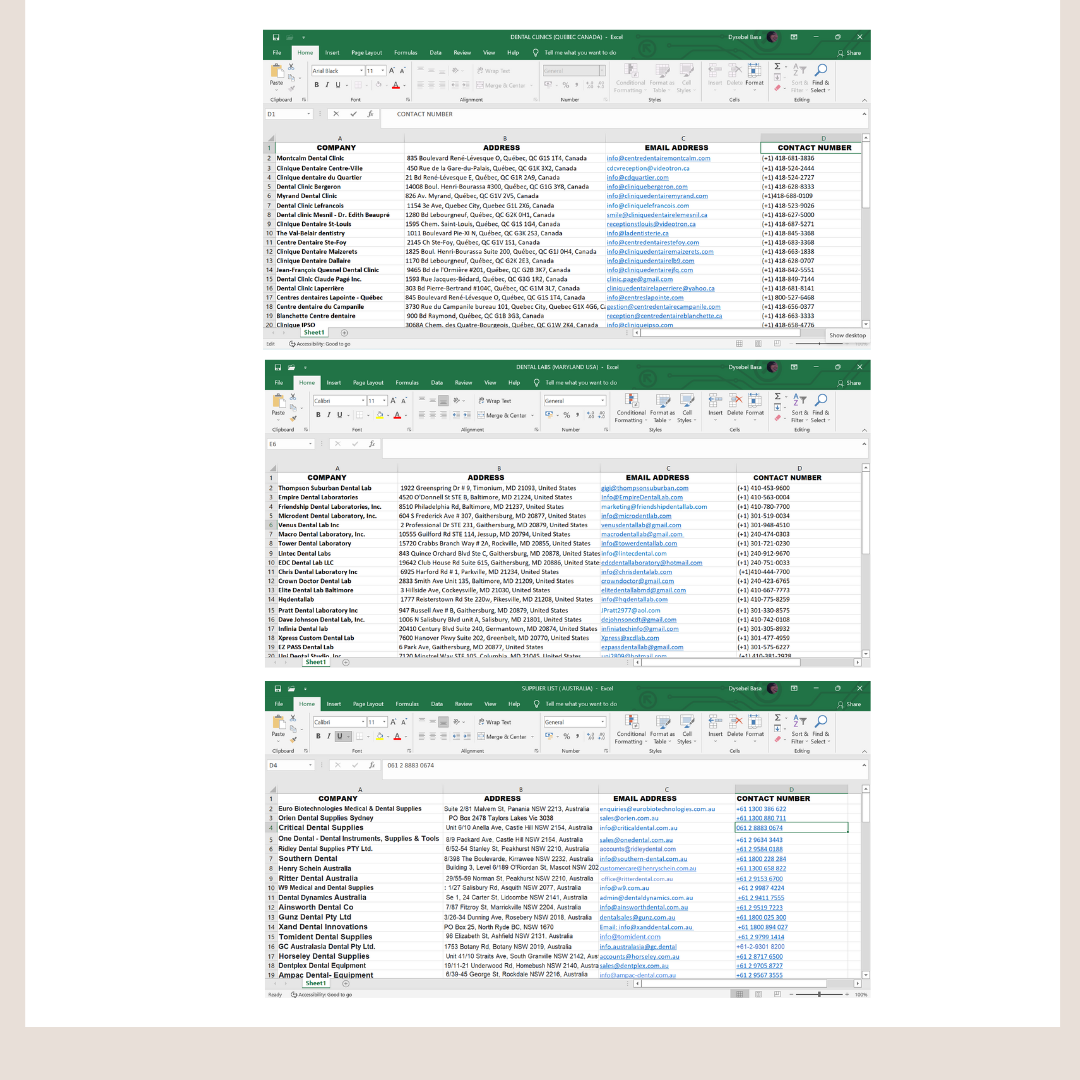The image size is (1080, 1080).
Task: Open font size dropdown in the Quebec Canada window
Action: point(383,71)
